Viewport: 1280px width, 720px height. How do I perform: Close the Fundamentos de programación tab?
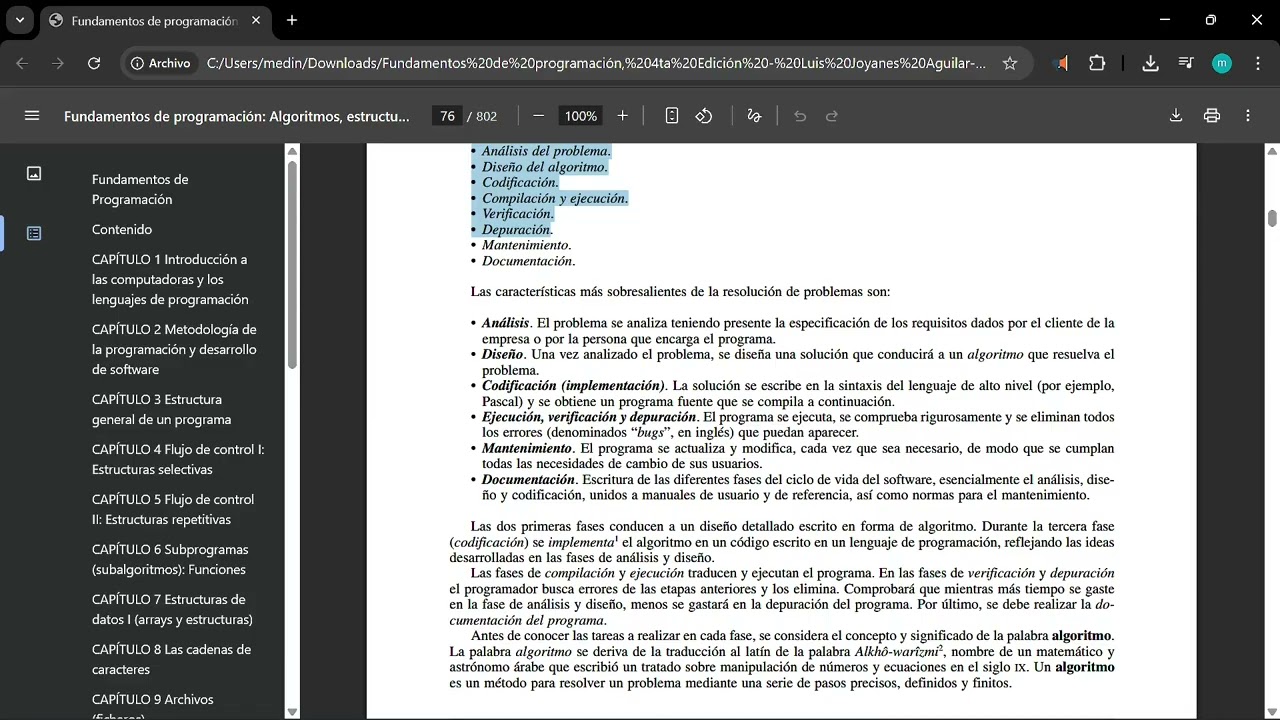[255, 21]
